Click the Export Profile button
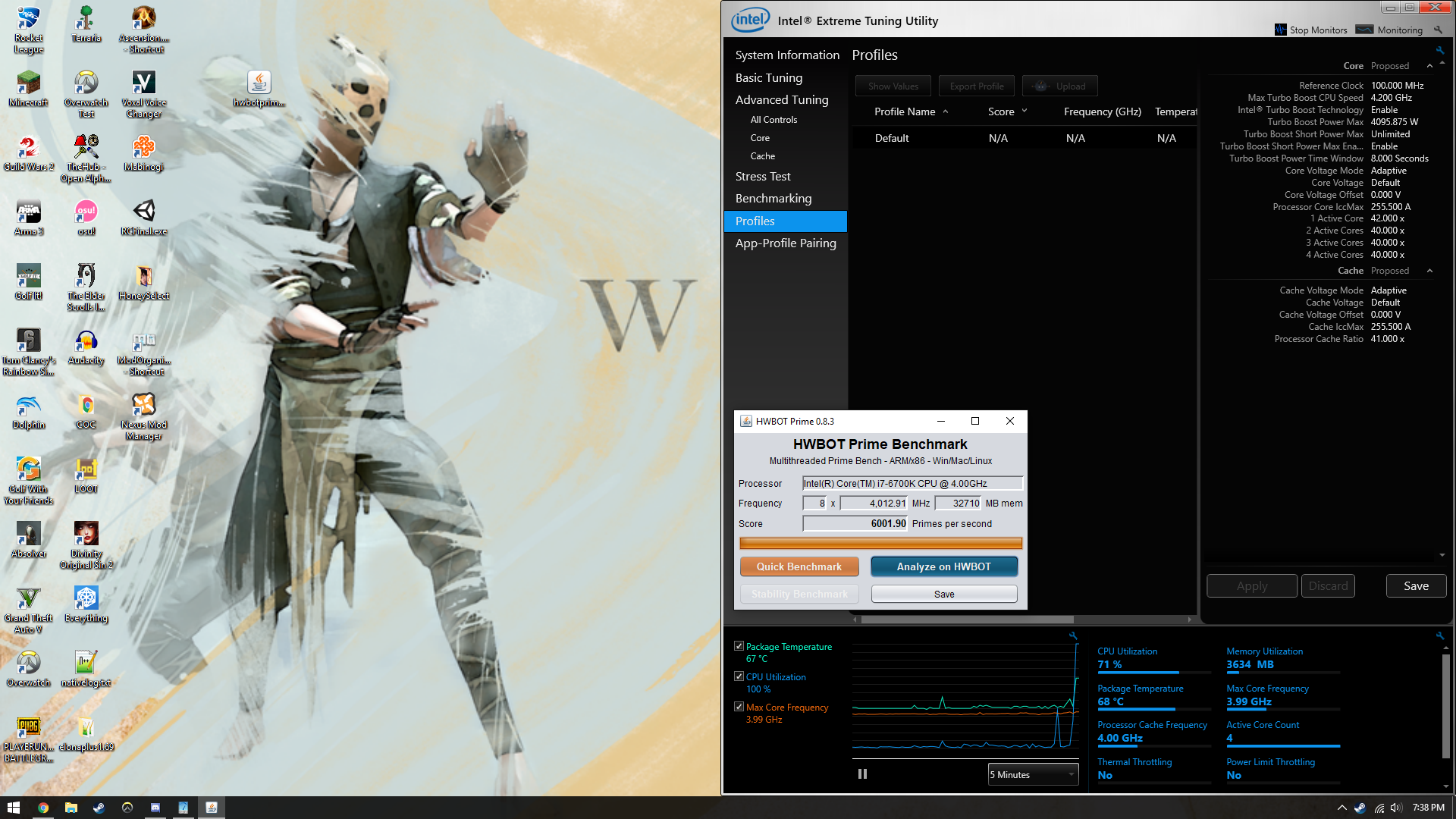 pyautogui.click(x=977, y=86)
